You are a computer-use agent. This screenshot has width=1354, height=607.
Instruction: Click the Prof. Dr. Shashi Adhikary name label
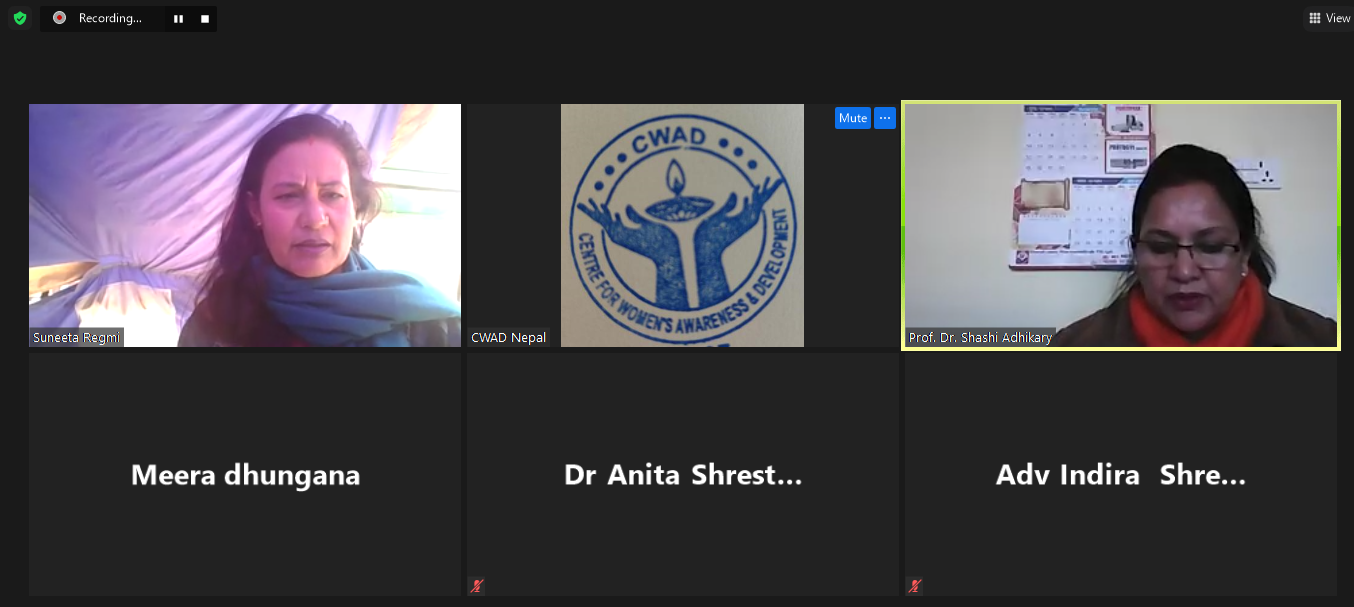point(980,338)
